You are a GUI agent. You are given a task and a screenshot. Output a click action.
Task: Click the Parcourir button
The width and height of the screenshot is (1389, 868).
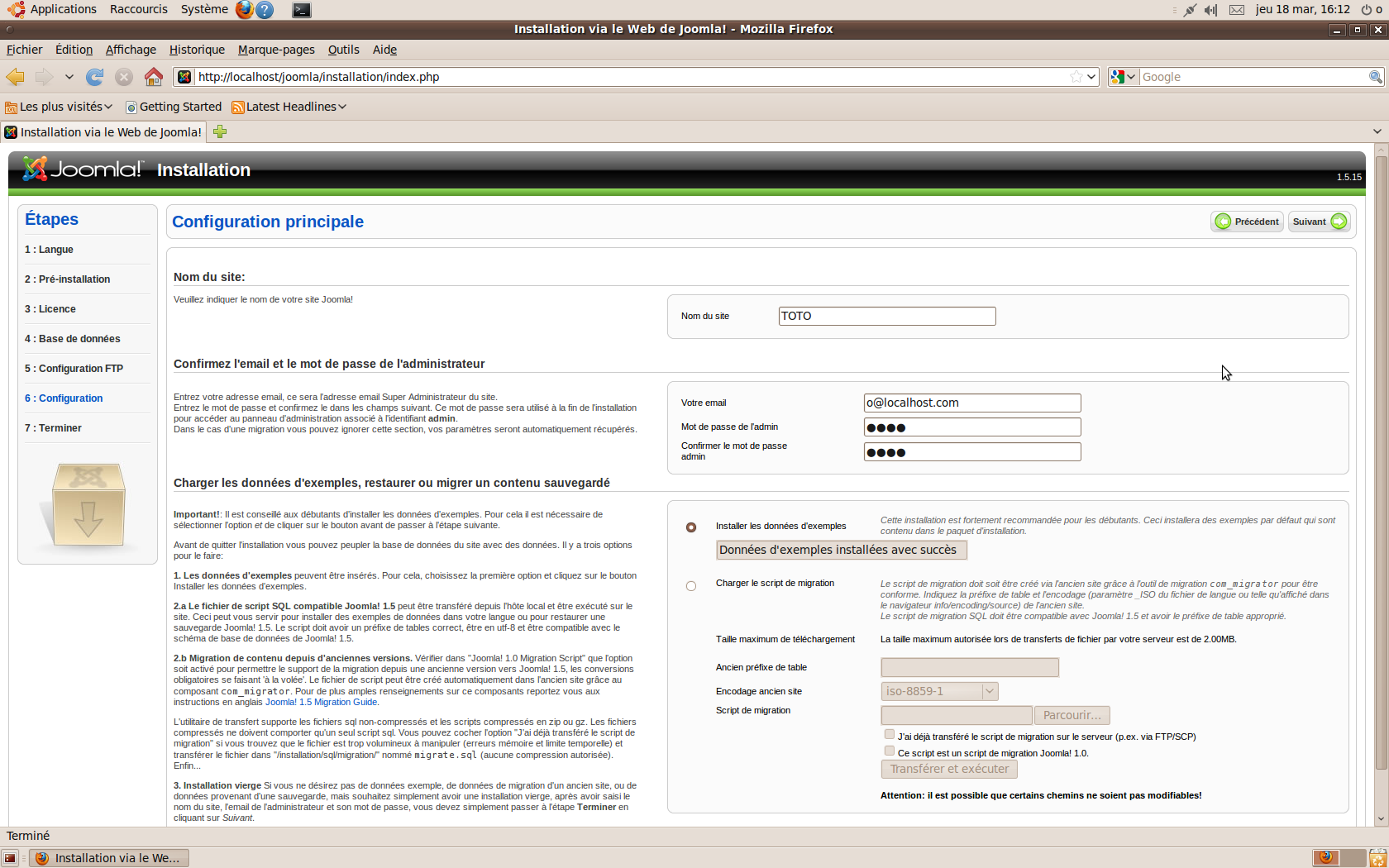coord(1072,715)
